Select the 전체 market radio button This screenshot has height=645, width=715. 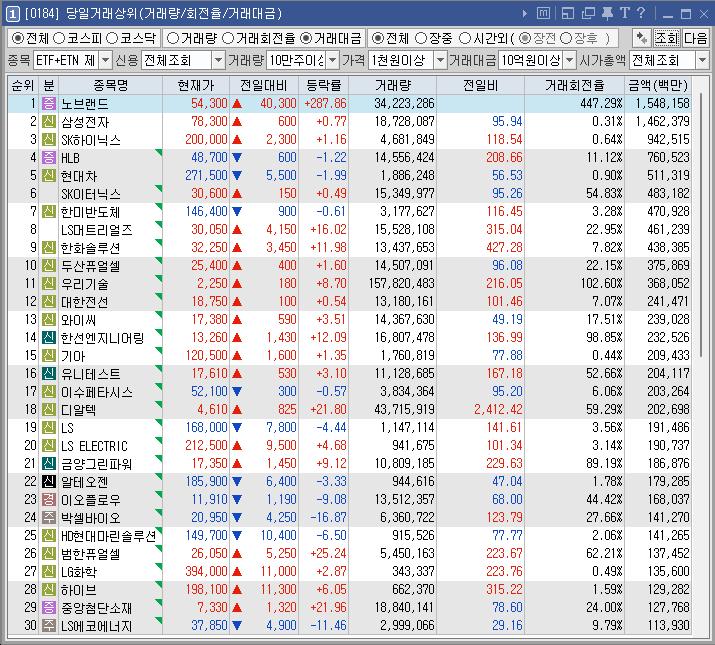point(17,38)
